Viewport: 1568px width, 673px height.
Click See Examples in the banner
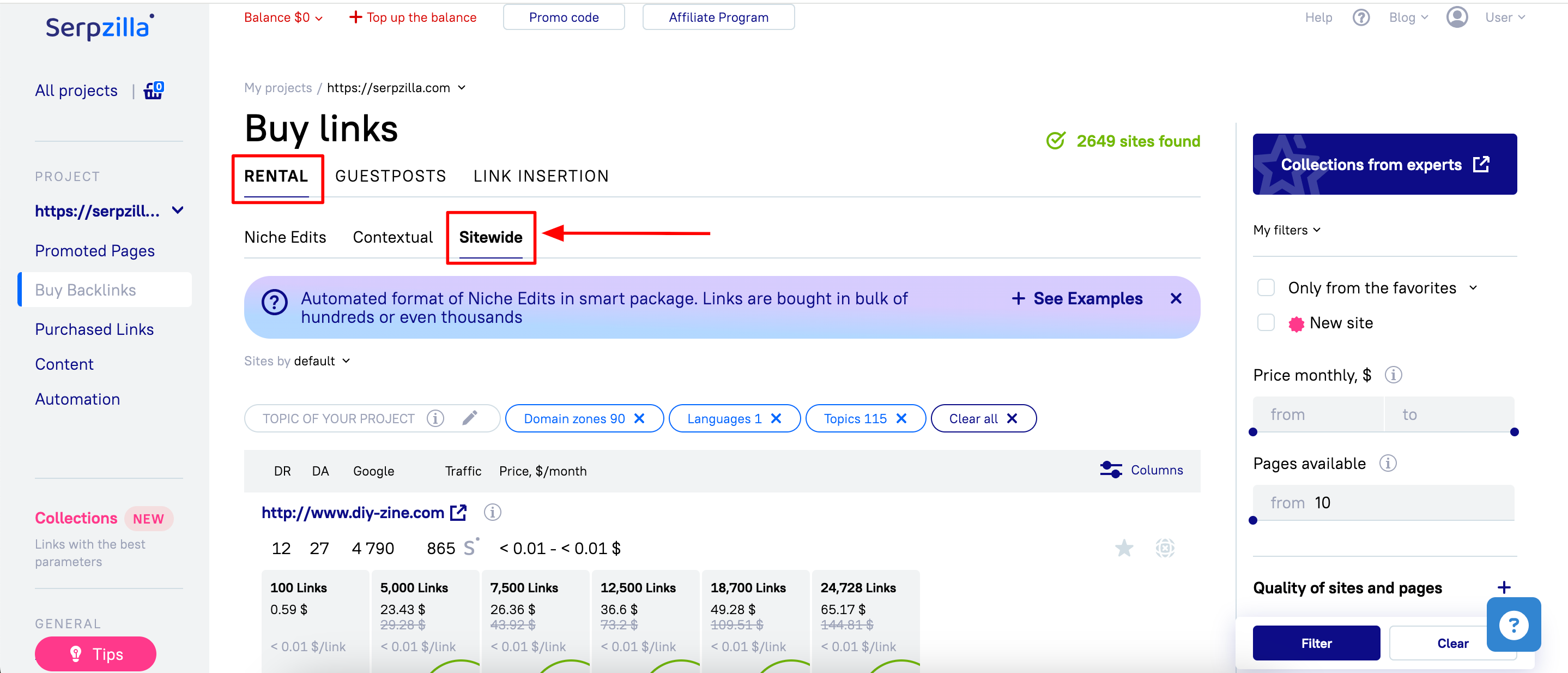(1077, 298)
